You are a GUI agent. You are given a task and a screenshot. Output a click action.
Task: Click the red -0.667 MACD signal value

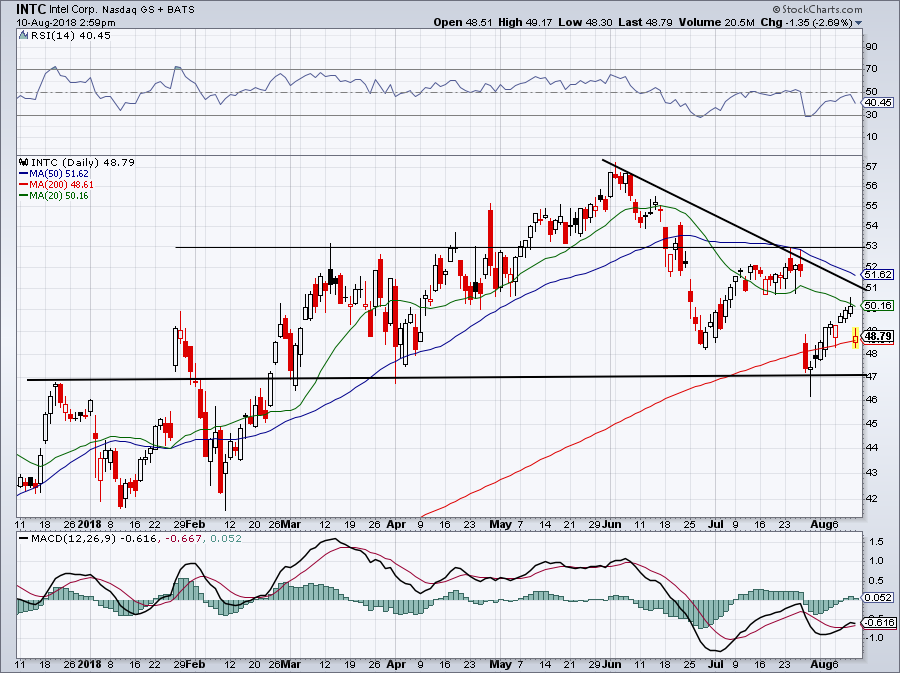(183, 538)
